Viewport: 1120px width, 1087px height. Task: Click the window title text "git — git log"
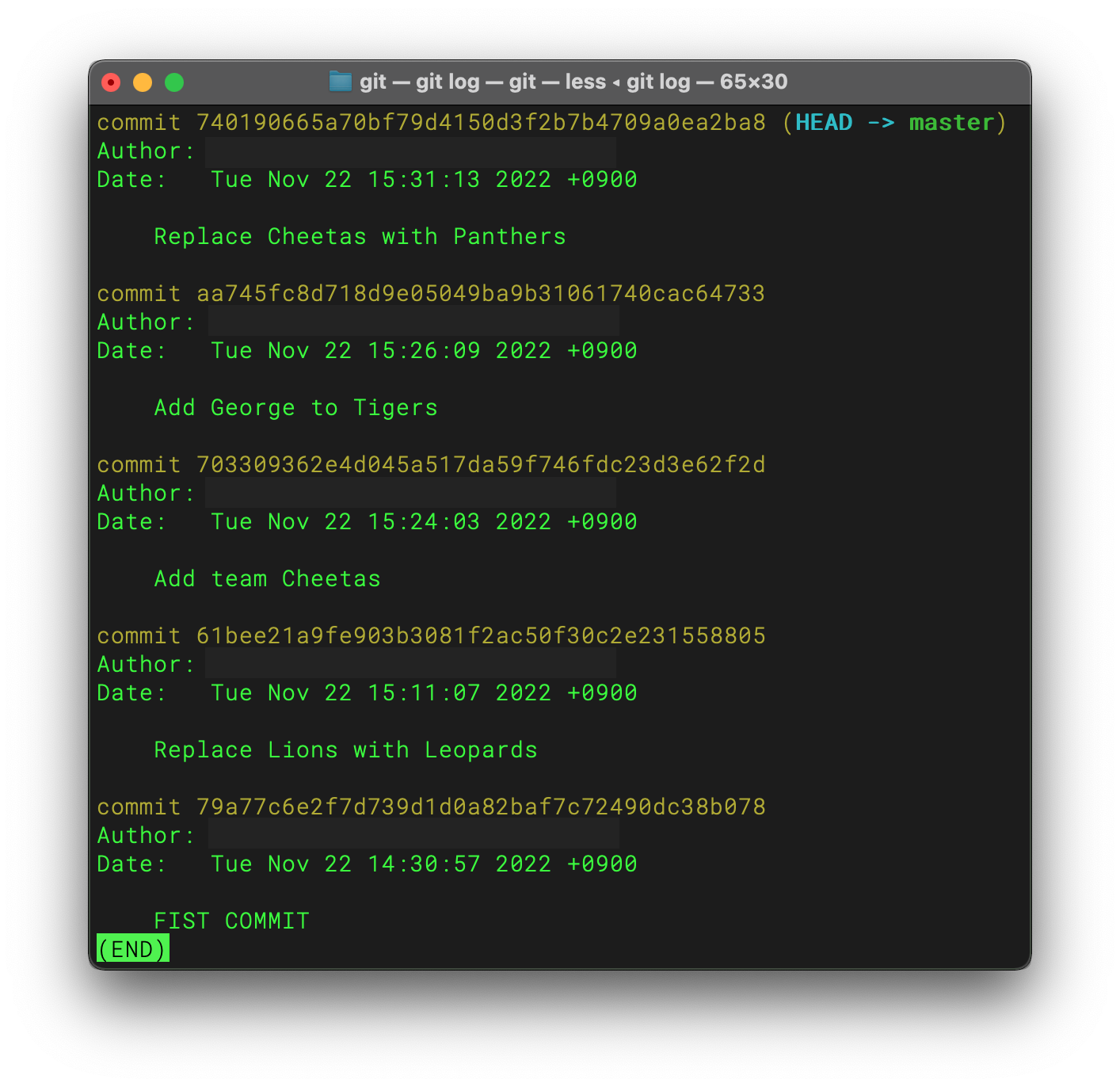pos(420,82)
